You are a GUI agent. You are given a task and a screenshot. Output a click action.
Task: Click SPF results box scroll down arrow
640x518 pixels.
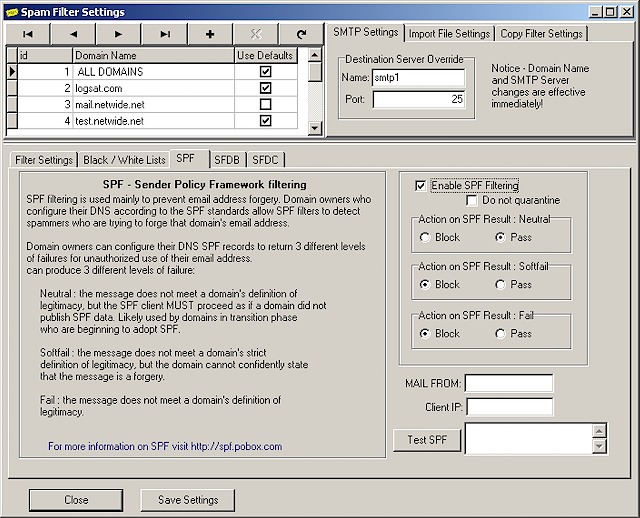[x=600, y=447]
